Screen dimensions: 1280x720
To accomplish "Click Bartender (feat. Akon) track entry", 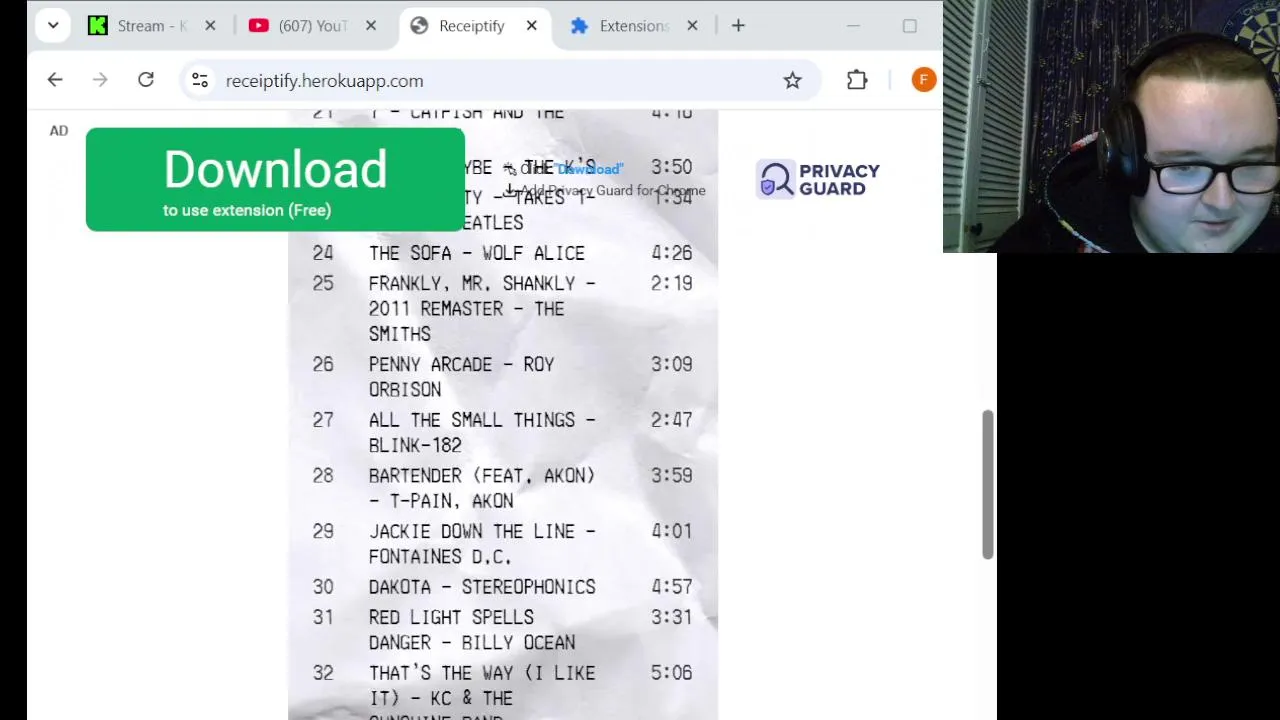I will pos(482,488).
